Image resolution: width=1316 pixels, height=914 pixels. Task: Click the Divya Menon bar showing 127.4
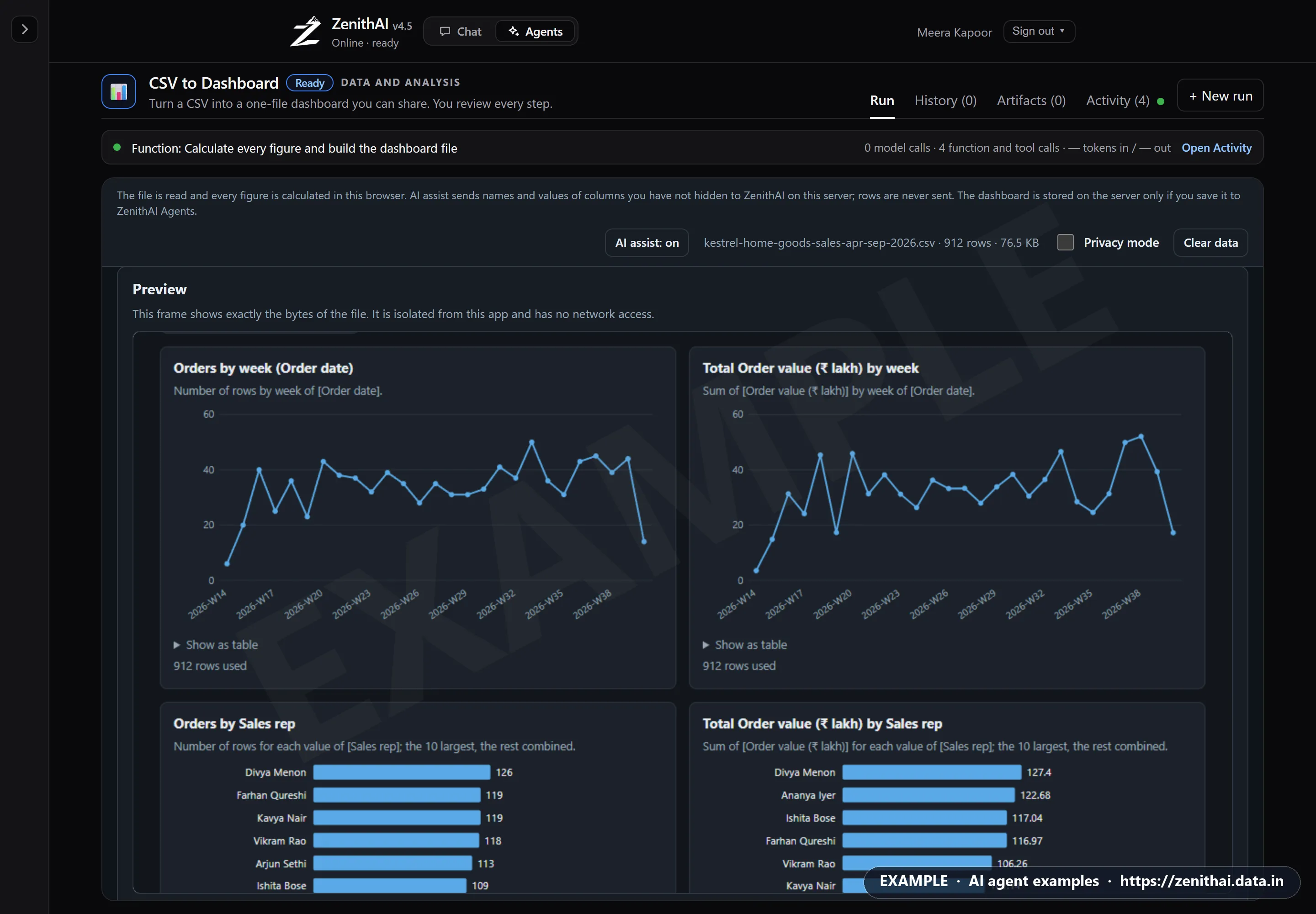(x=931, y=772)
